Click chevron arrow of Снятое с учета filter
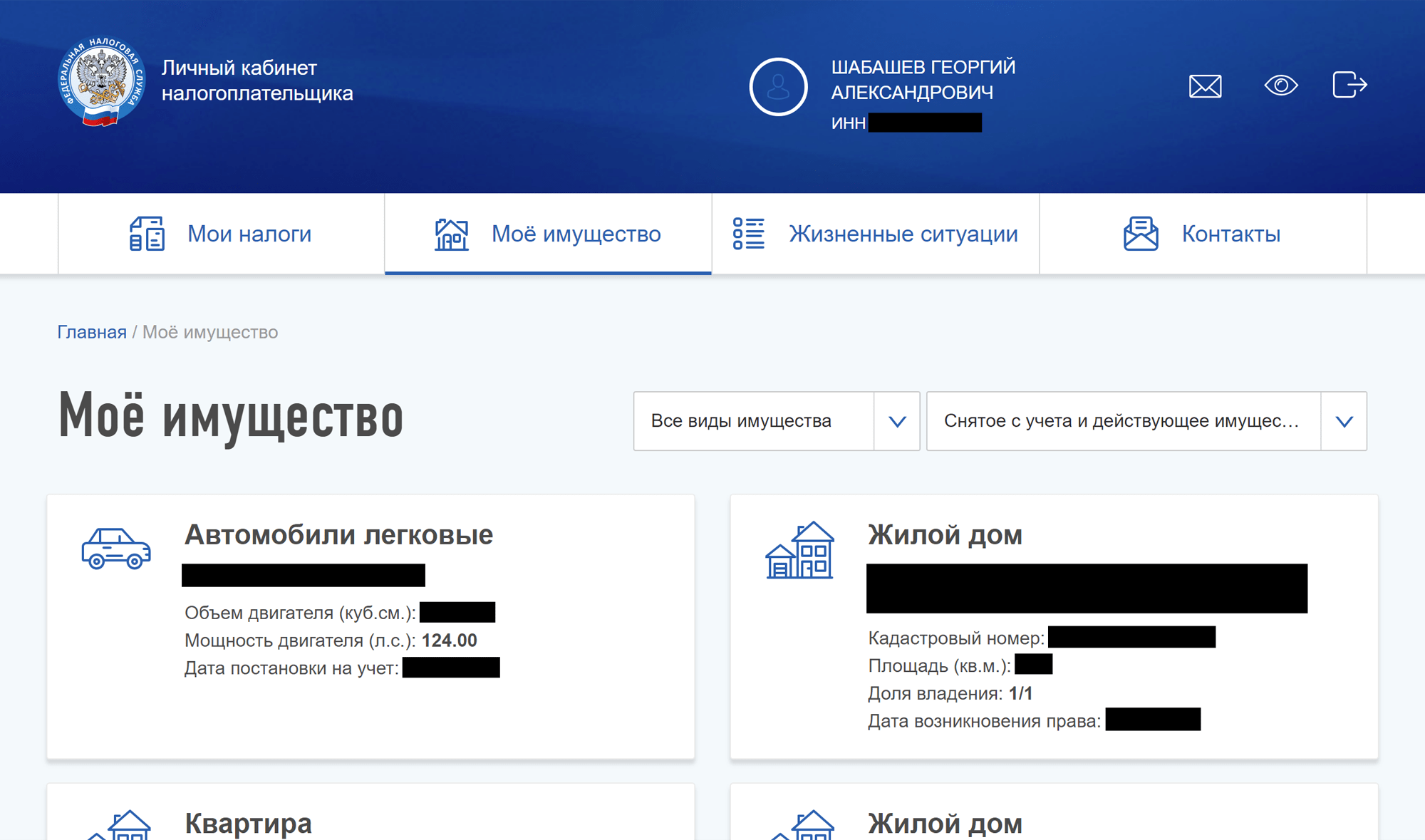This screenshot has height=840, width=1425. [1344, 422]
